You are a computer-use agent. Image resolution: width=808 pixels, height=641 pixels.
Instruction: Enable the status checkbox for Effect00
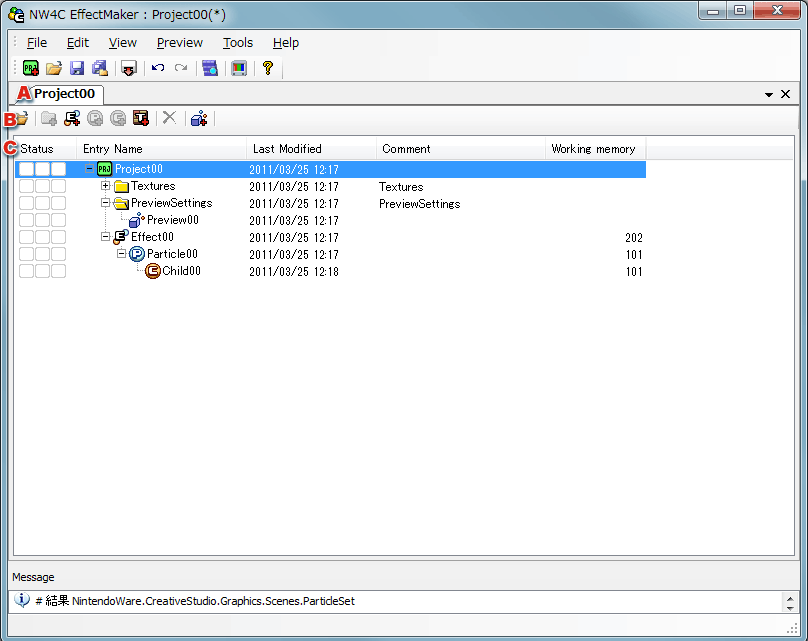[x=26, y=237]
